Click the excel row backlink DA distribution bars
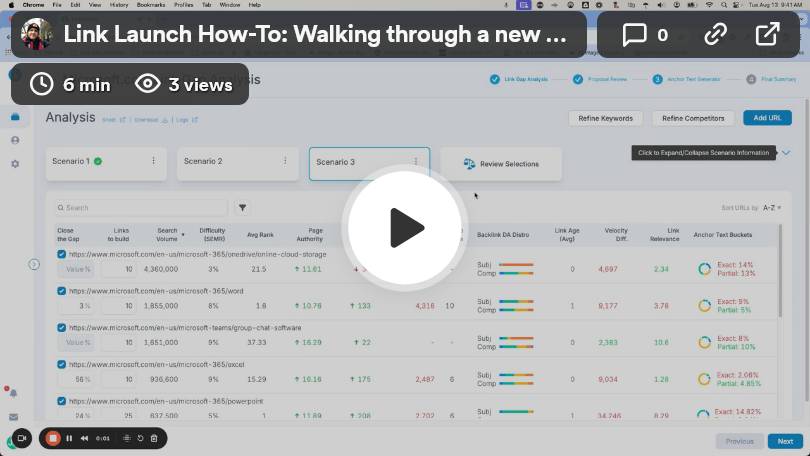 pyautogui.click(x=516, y=379)
